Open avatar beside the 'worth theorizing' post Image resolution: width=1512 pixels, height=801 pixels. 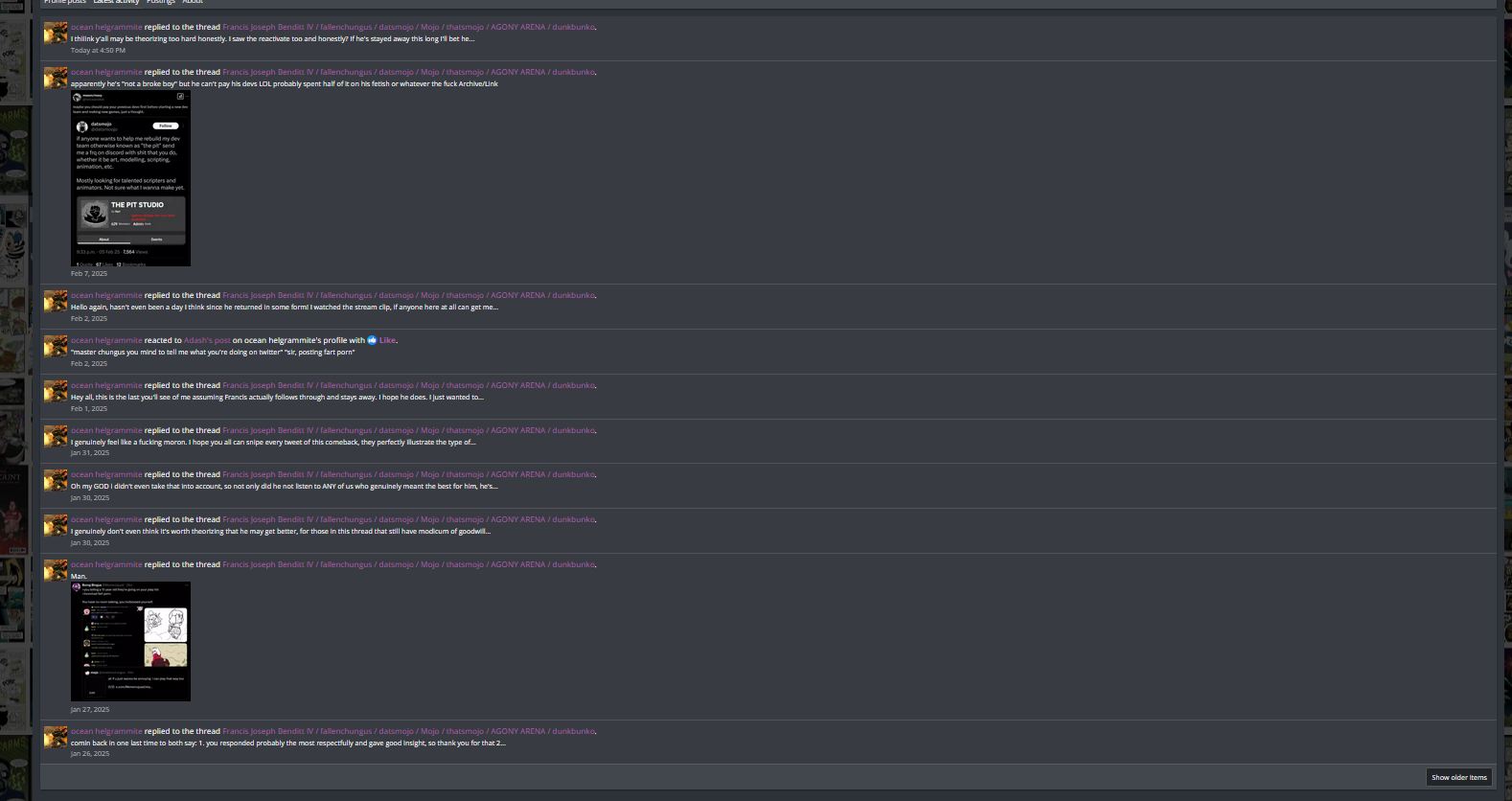56,525
